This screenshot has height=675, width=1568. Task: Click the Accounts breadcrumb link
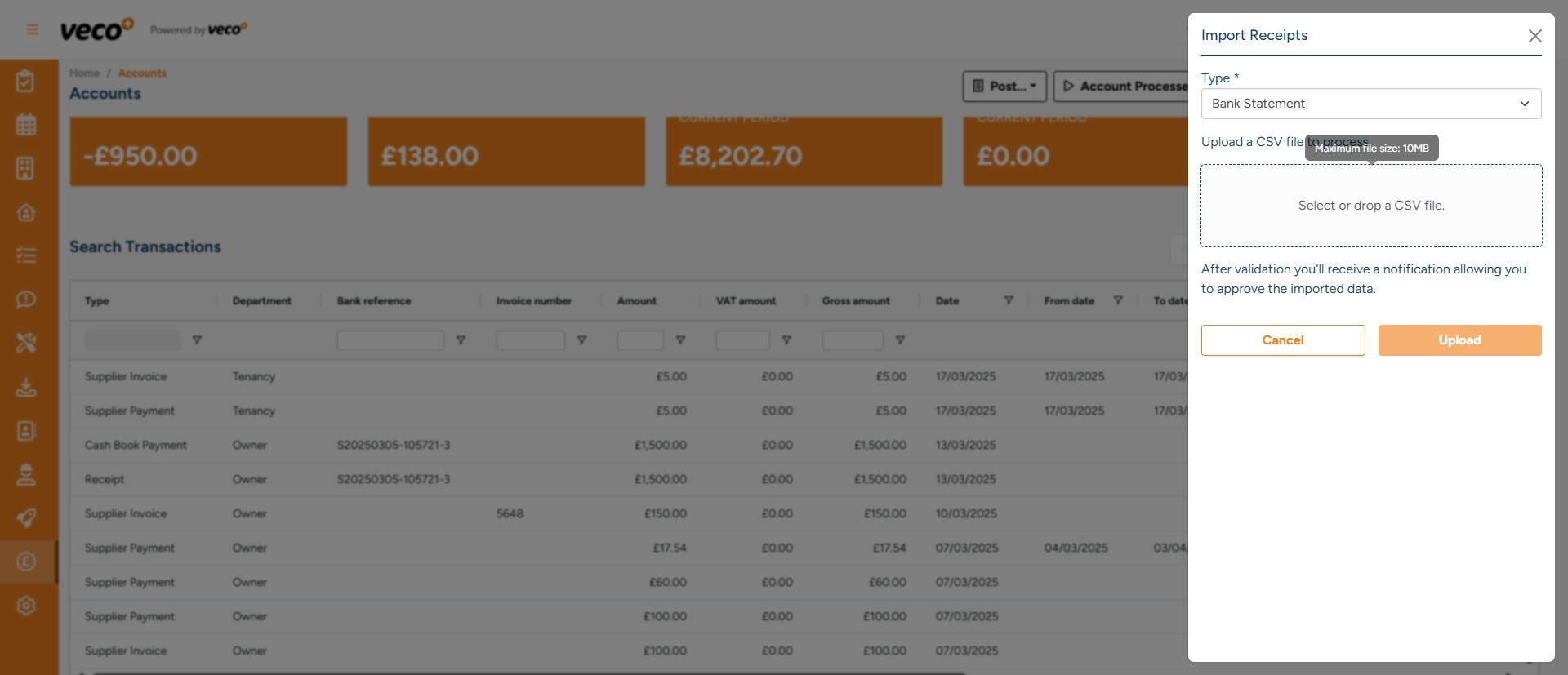pos(142,73)
